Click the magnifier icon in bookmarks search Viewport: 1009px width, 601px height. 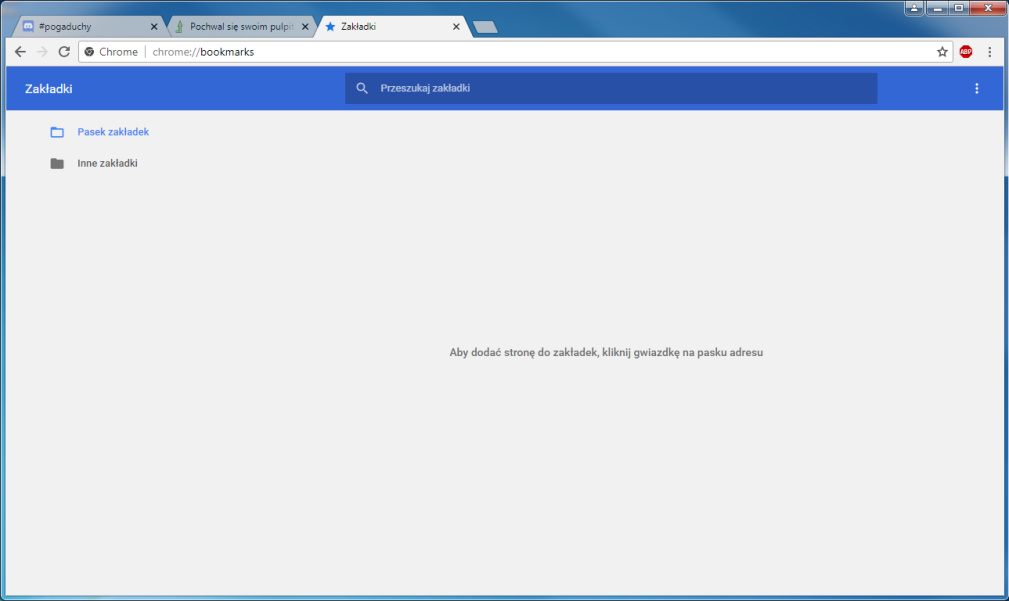(362, 89)
